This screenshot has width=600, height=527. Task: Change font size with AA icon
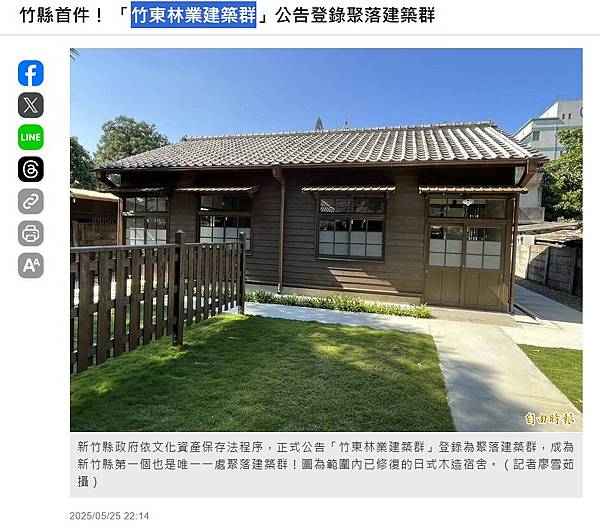coord(31,265)
